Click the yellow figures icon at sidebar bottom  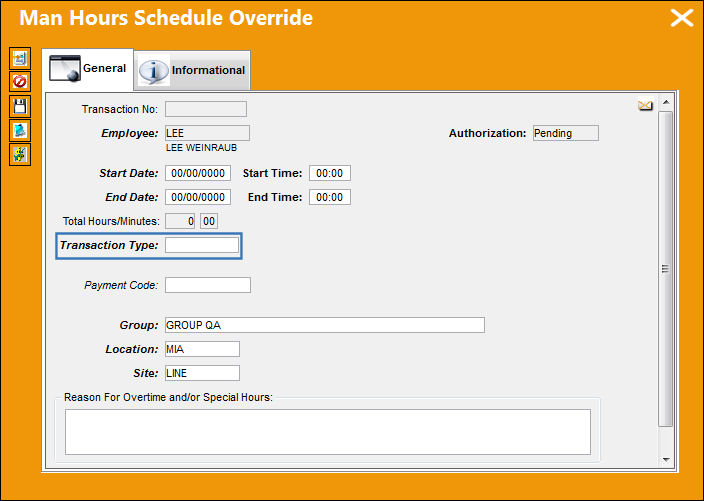pos(20,154)
